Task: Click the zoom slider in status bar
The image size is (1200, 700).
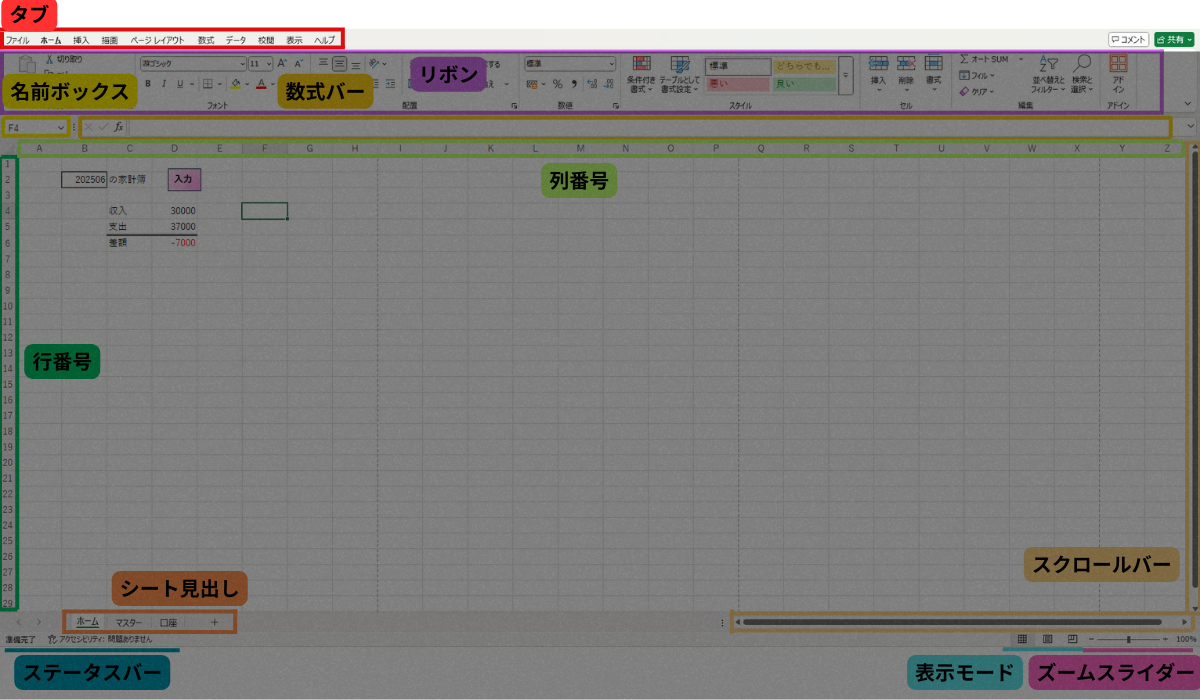Action: click(x=1128, y=638)
